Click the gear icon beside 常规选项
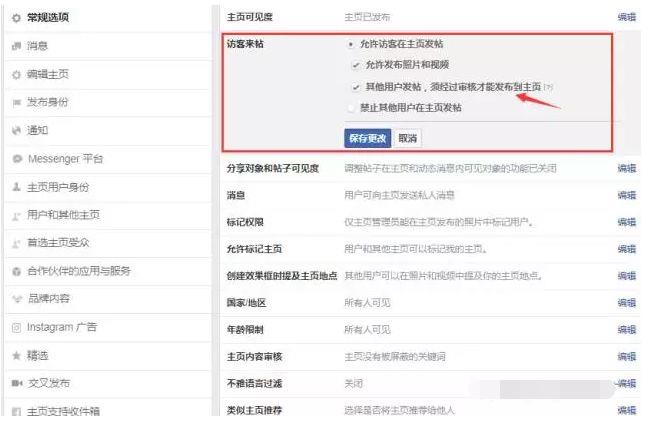The image size is (645, 424). click(x=16, y=18)
